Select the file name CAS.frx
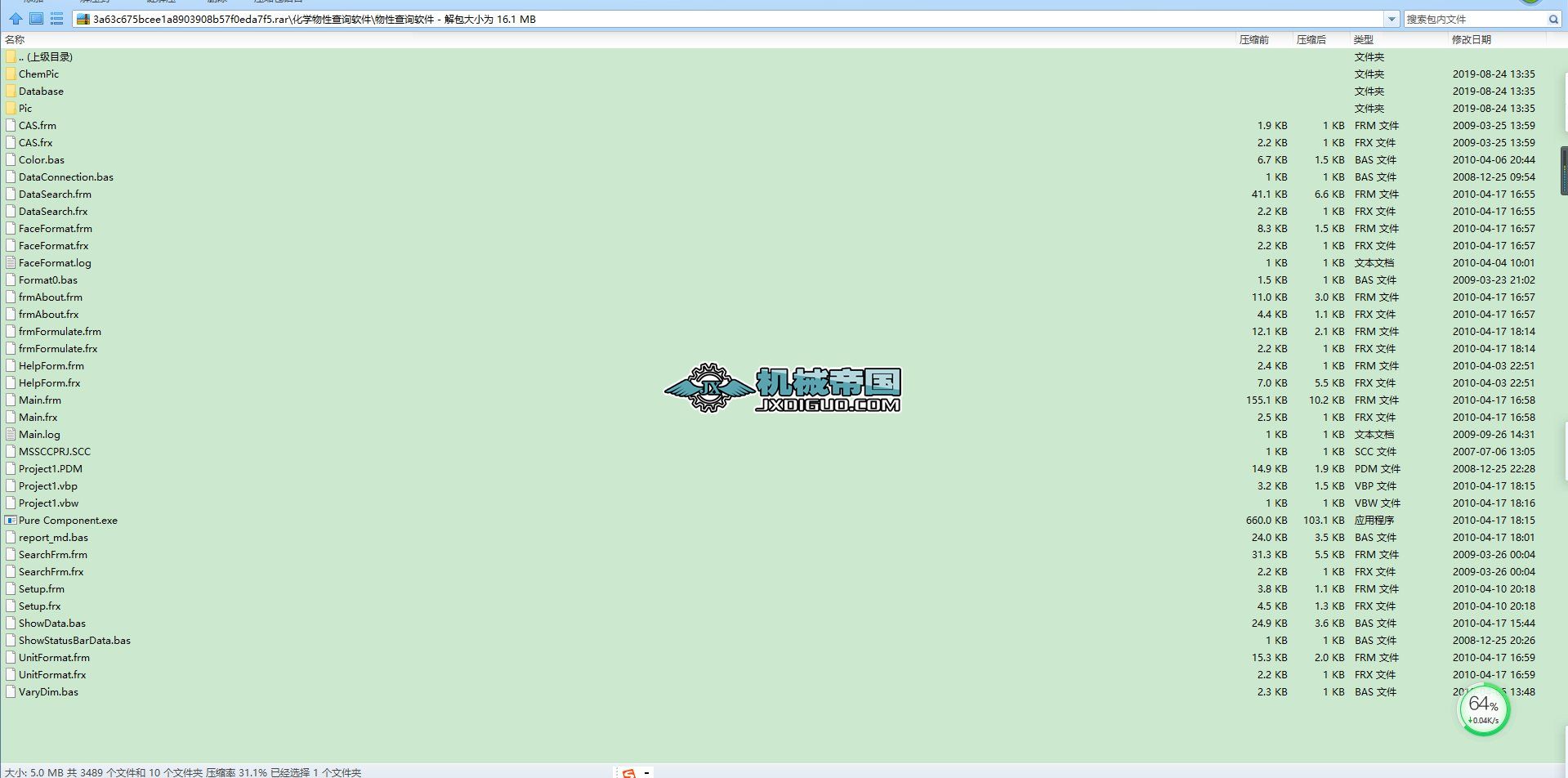This screenshot has width=1568, height=778. click(35, 142)
